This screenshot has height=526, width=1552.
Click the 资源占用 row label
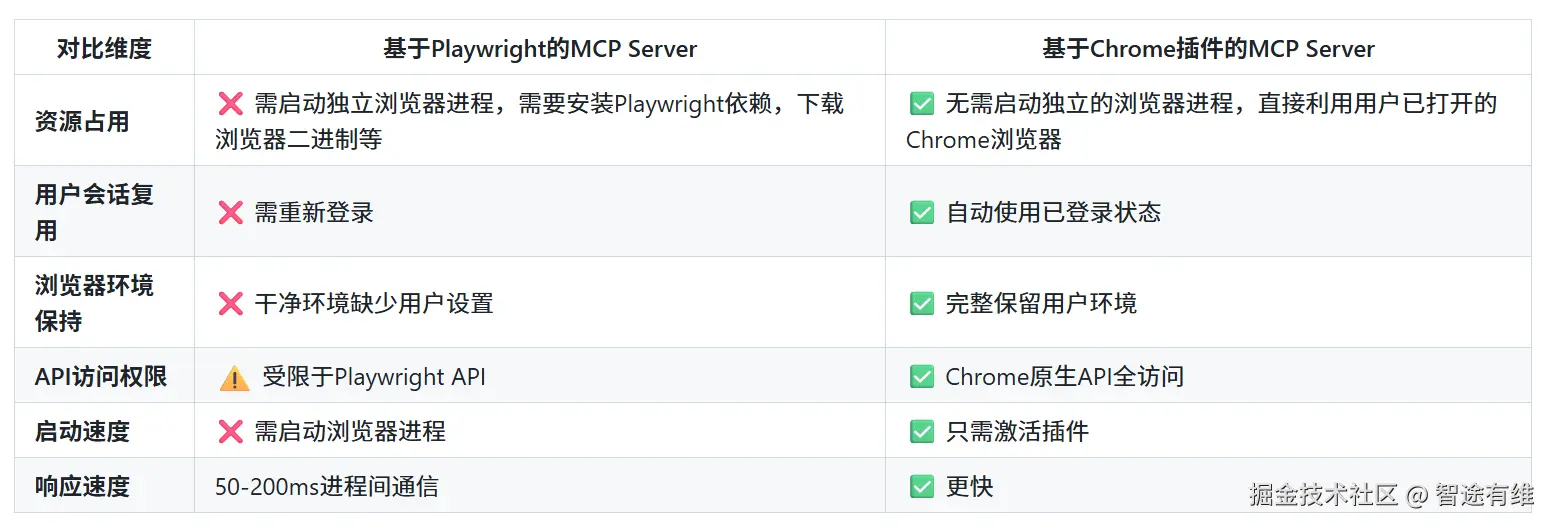coord(82,122)
